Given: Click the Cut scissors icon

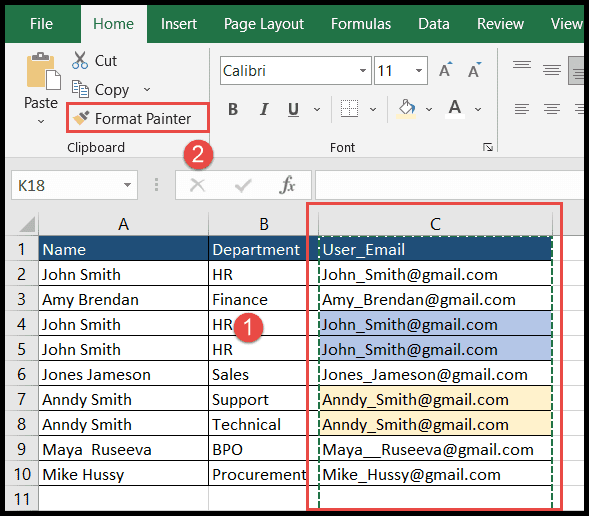Looking at the screenshot, I should tap(80, 60).
